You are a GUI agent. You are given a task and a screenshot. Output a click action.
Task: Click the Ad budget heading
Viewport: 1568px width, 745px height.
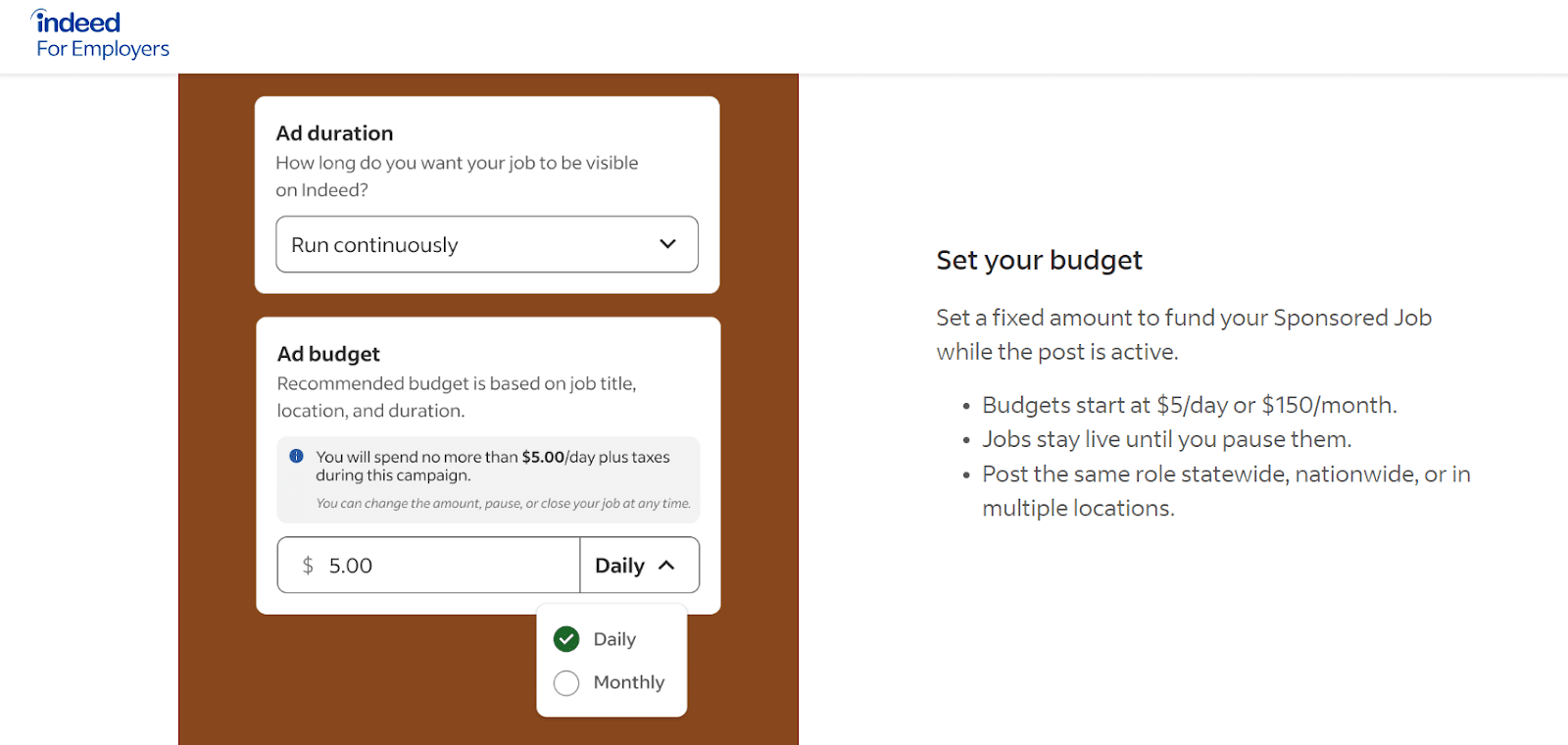328,354
